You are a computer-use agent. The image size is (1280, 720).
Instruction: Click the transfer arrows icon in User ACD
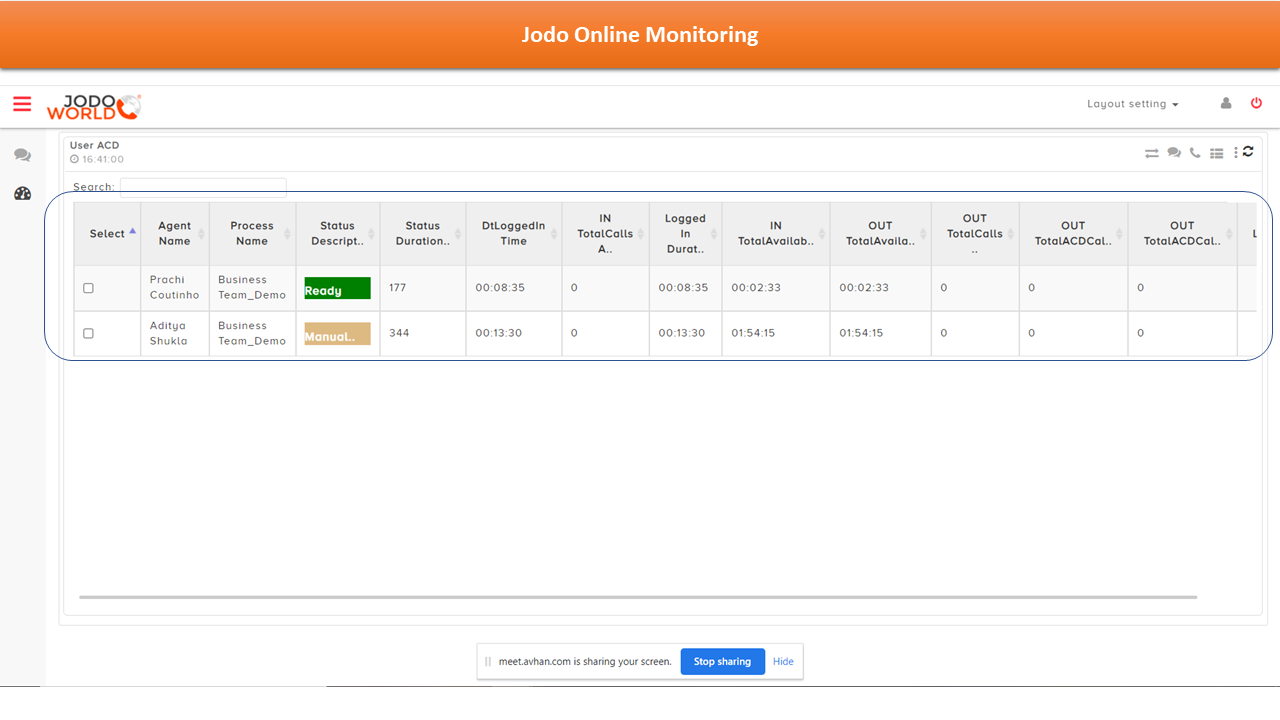[1152, 153]
